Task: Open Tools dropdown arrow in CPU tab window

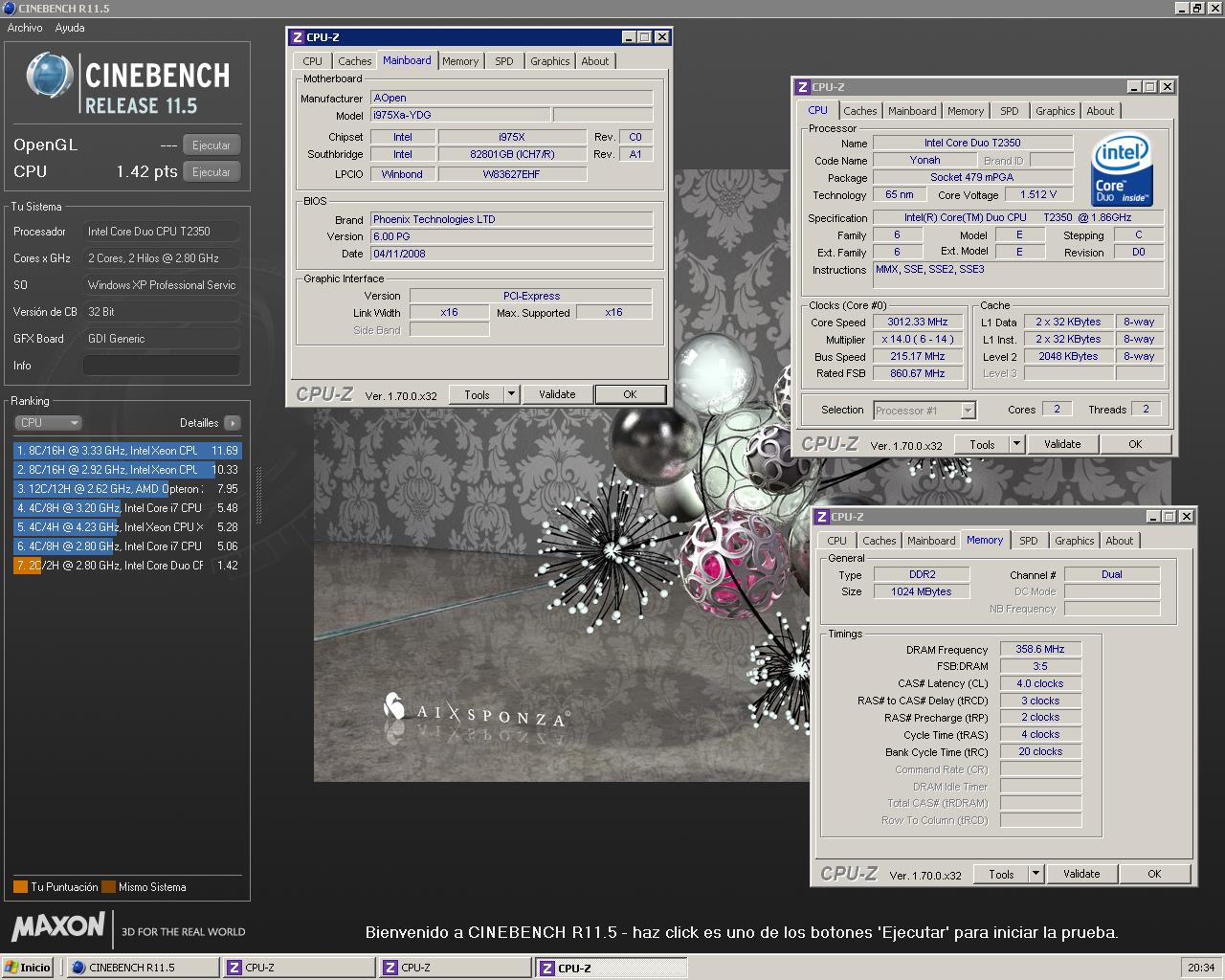Action: coord(1016,444)
